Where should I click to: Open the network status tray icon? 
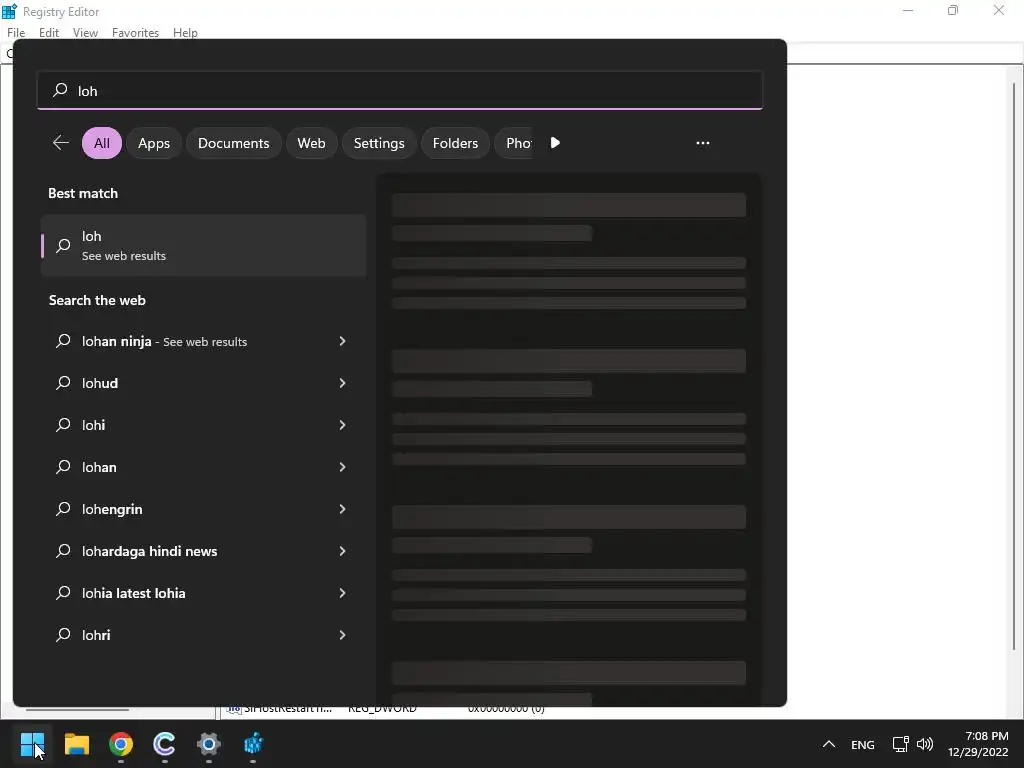coord(901,744)
